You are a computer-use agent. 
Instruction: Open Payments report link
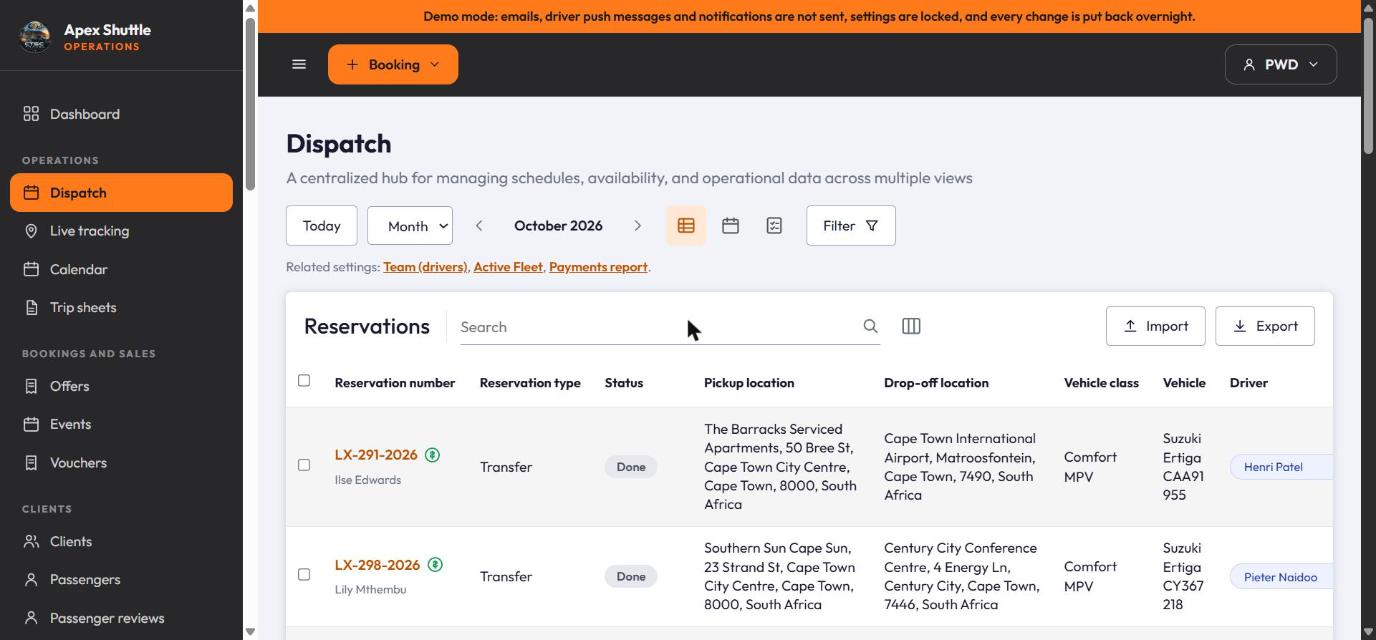(x=598, y=267)
